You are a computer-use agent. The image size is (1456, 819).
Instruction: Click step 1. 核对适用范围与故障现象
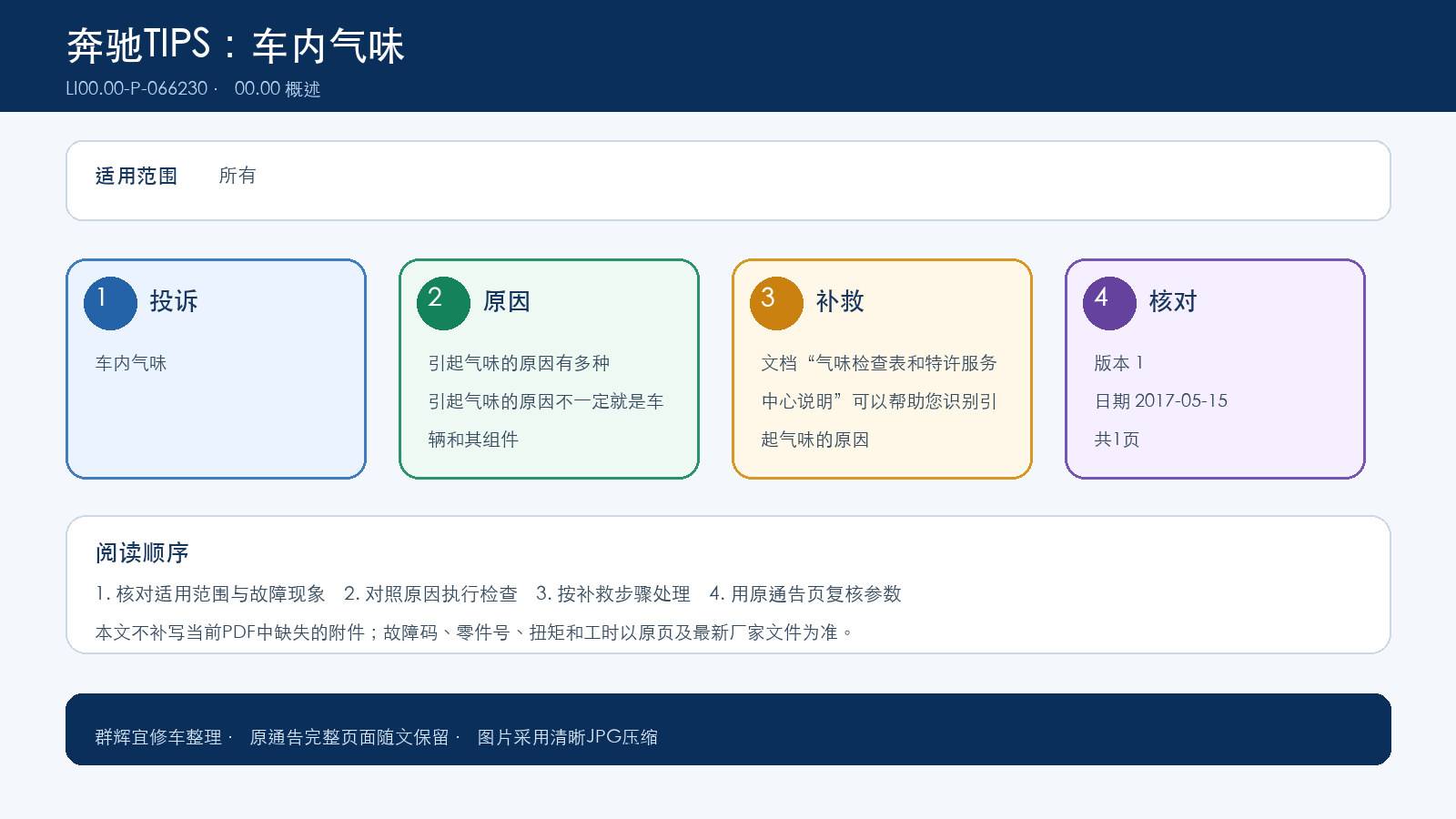210,594
